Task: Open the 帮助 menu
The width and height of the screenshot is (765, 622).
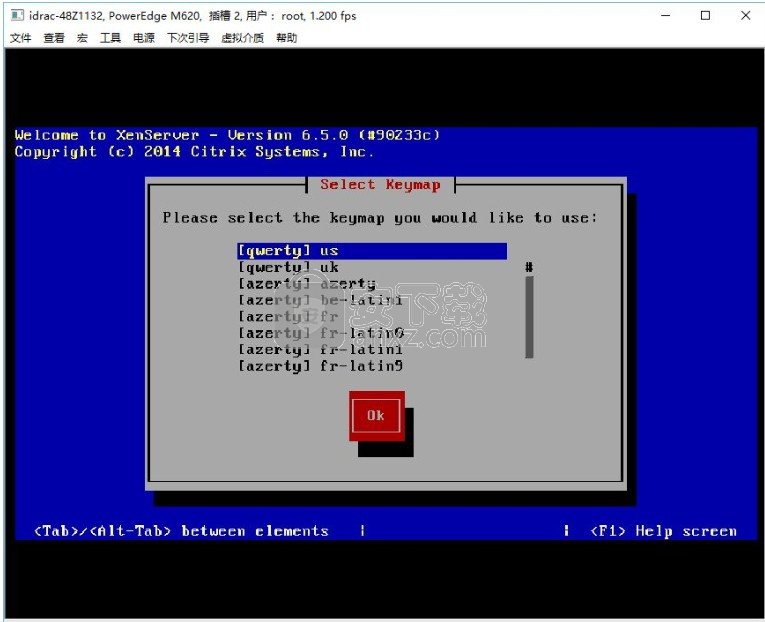Action: click(286, 38)
